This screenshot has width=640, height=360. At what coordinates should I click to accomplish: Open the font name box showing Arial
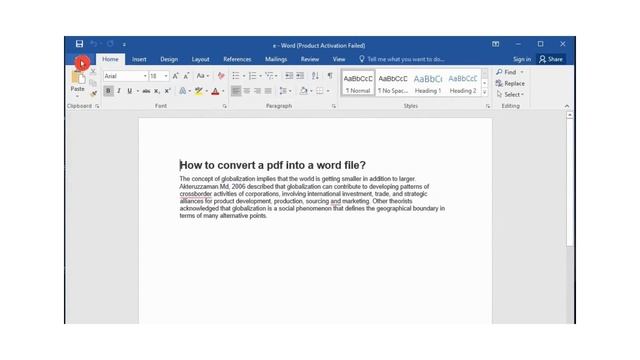tap(125, 76)
